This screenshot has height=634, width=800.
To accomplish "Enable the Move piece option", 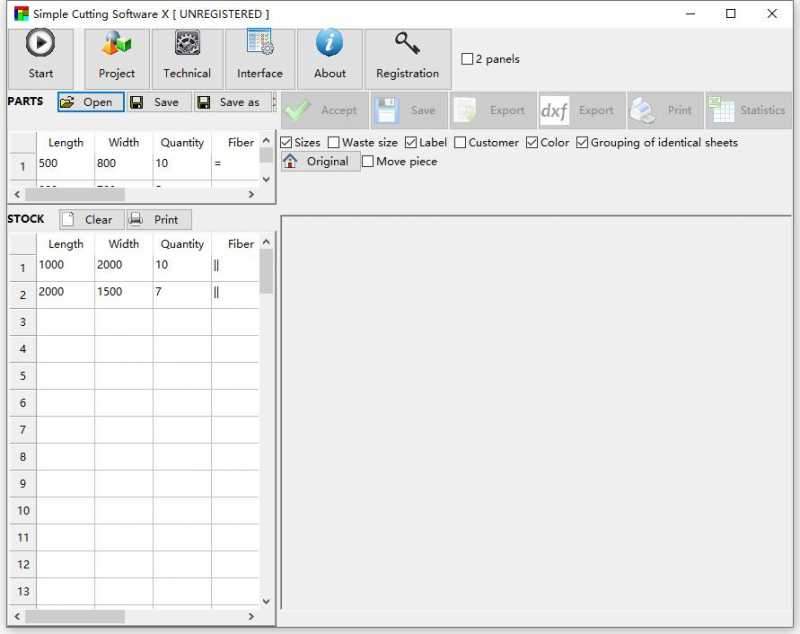I will [368, 161].
